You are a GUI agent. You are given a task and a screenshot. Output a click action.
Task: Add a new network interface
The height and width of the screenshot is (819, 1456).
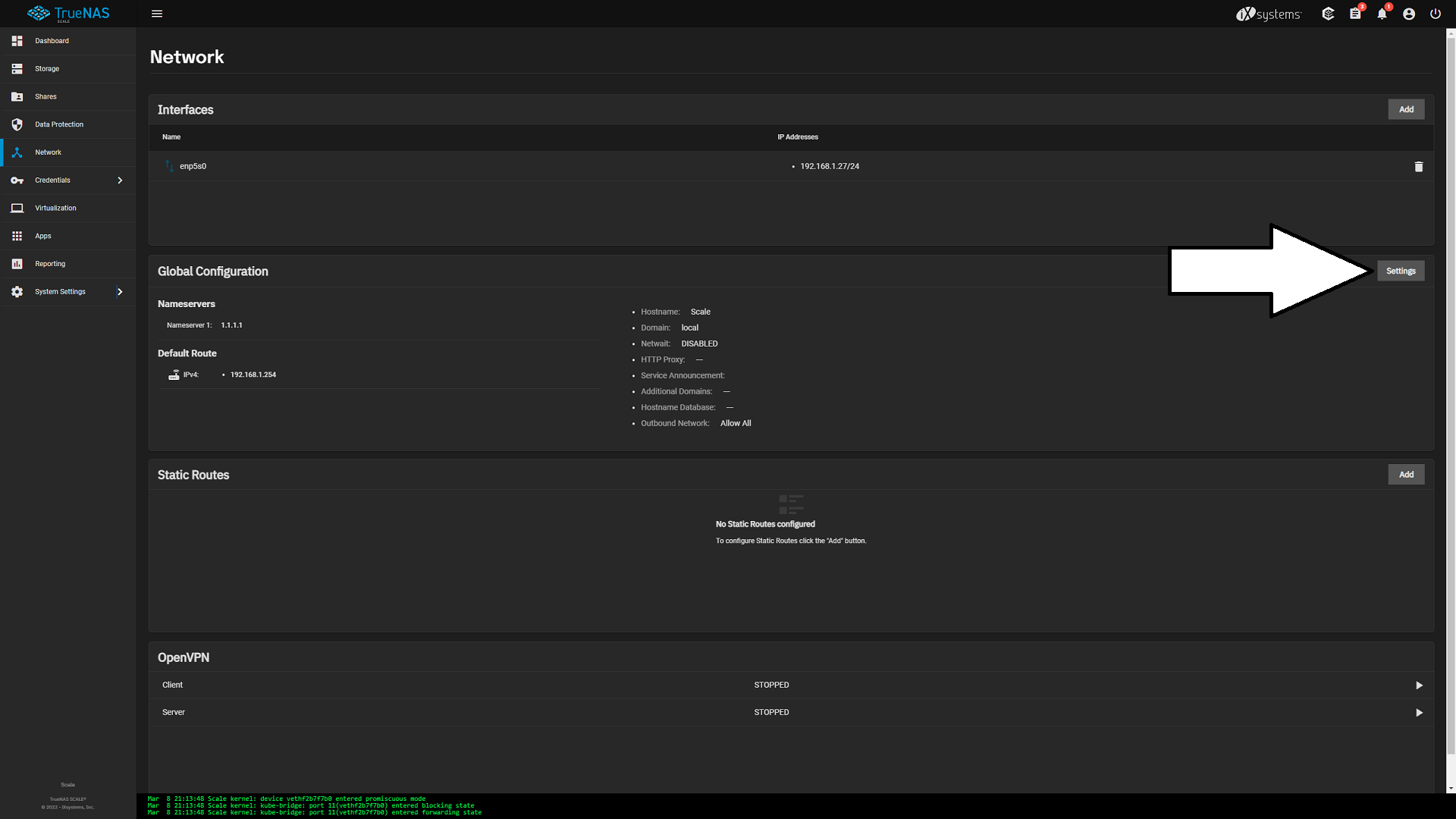pyautogui.click(x=1406, y=109)
